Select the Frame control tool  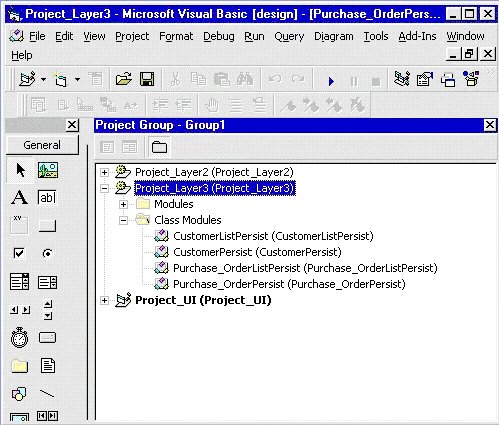point(19,225)
